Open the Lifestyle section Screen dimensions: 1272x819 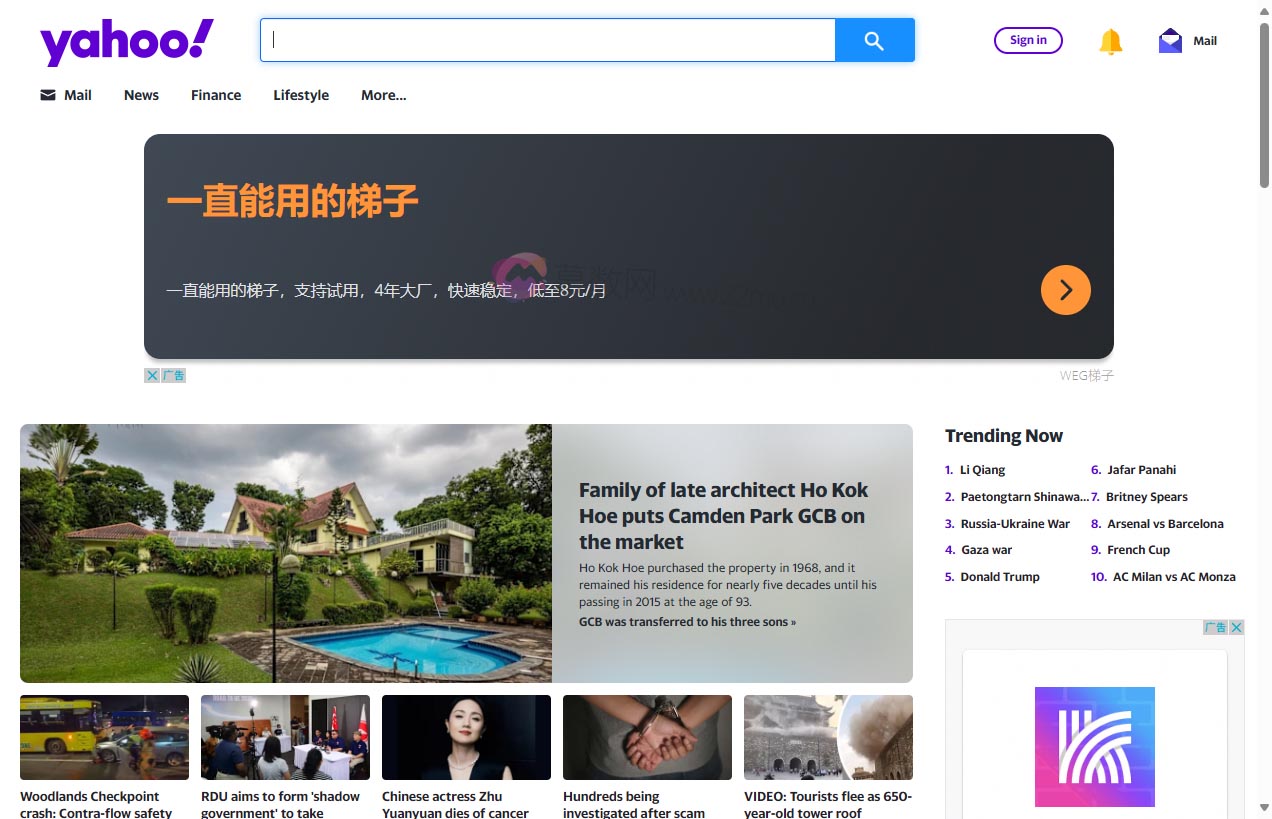tap(301, 95)
